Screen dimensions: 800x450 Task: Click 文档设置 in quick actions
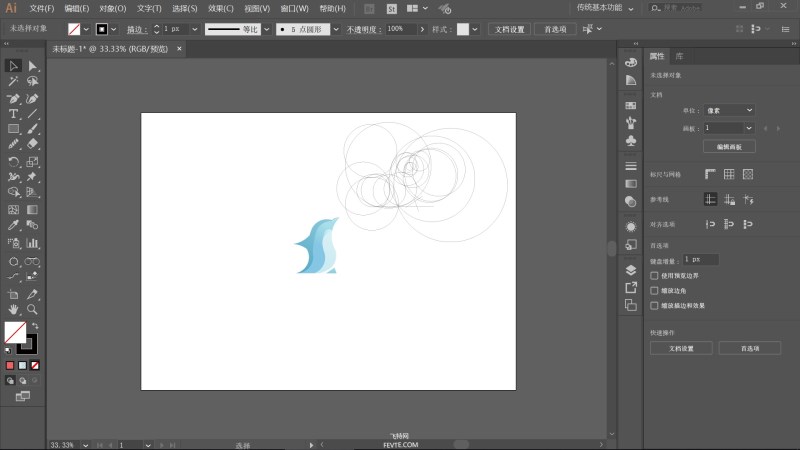point(681,348)
